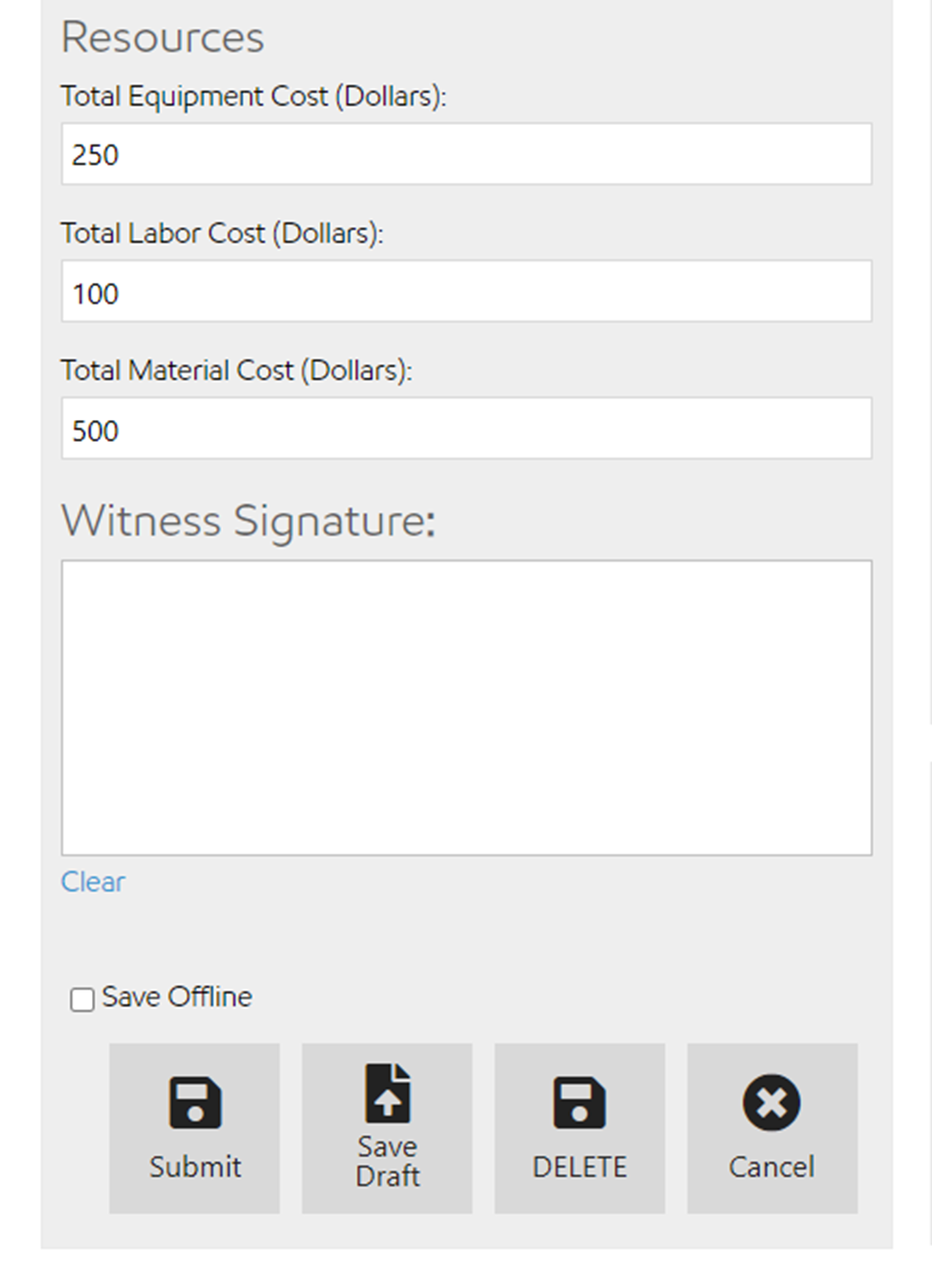932x1288 pixels.
Task: Click the Save Offline label text
Action: coord(177,997)
